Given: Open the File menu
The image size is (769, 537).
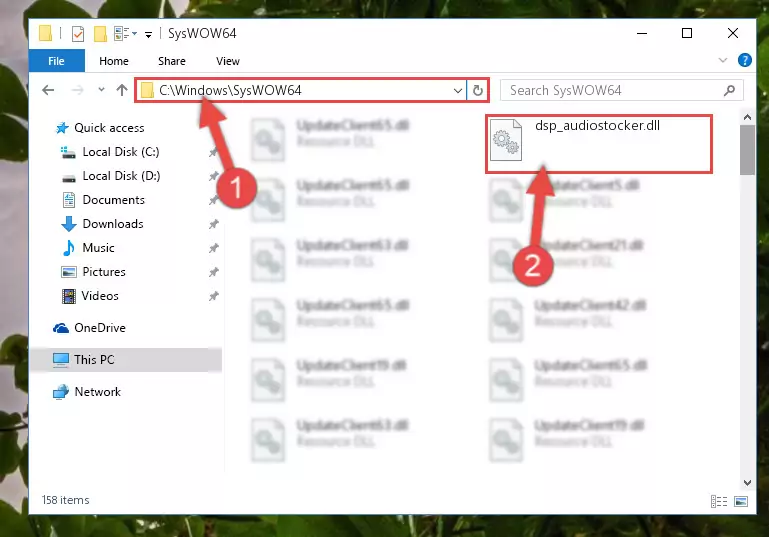Looking at the screenshot, I should [x=56, y=61].
